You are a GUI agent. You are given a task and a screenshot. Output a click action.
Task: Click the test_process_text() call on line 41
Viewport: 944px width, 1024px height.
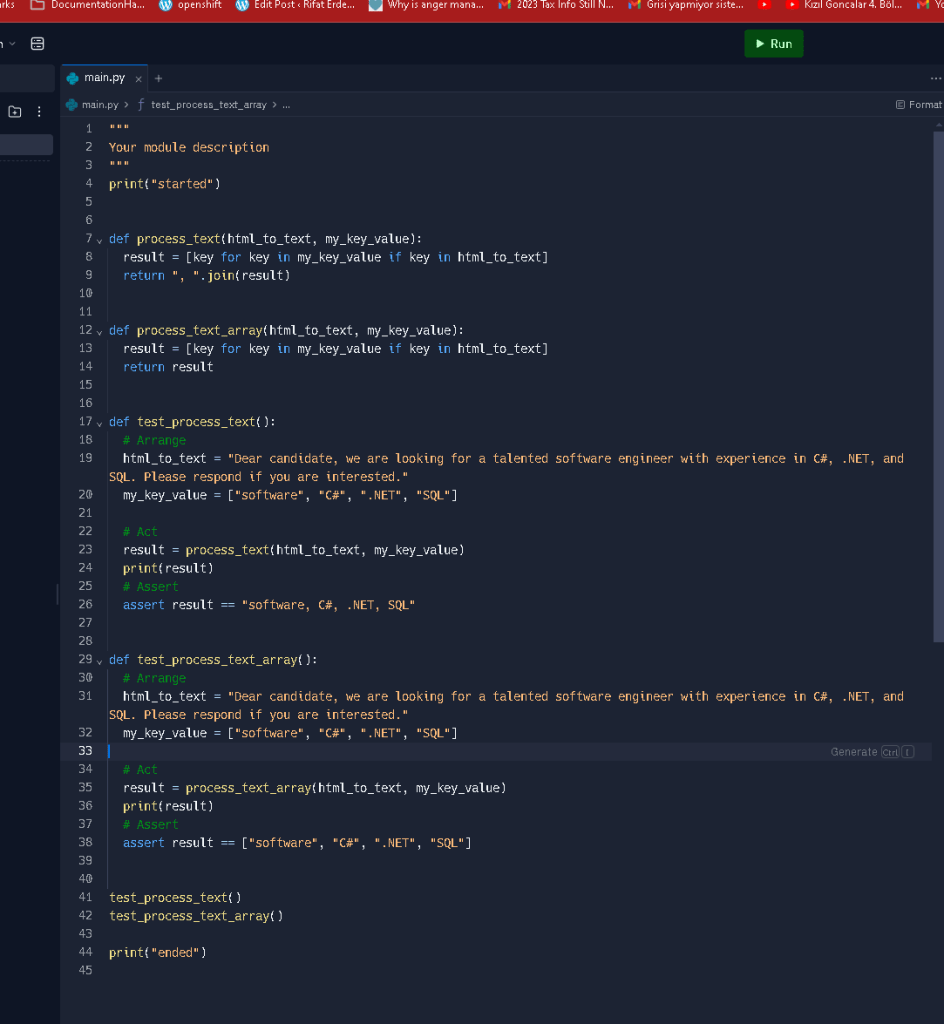click(x=175, y=898)
